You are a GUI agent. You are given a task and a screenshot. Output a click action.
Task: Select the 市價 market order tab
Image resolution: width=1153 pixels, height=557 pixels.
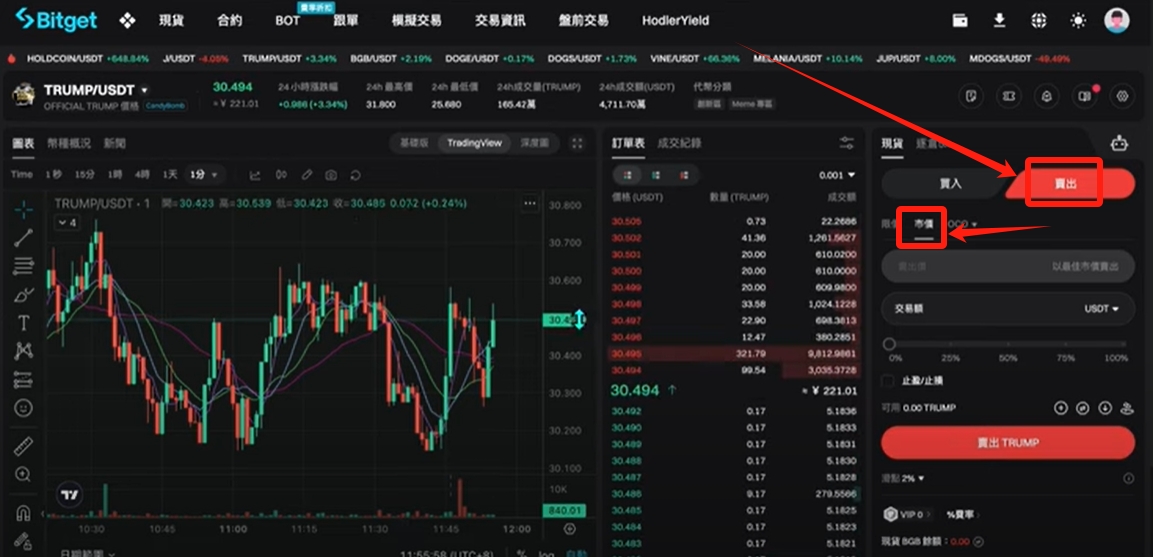[x=924, y=224]
